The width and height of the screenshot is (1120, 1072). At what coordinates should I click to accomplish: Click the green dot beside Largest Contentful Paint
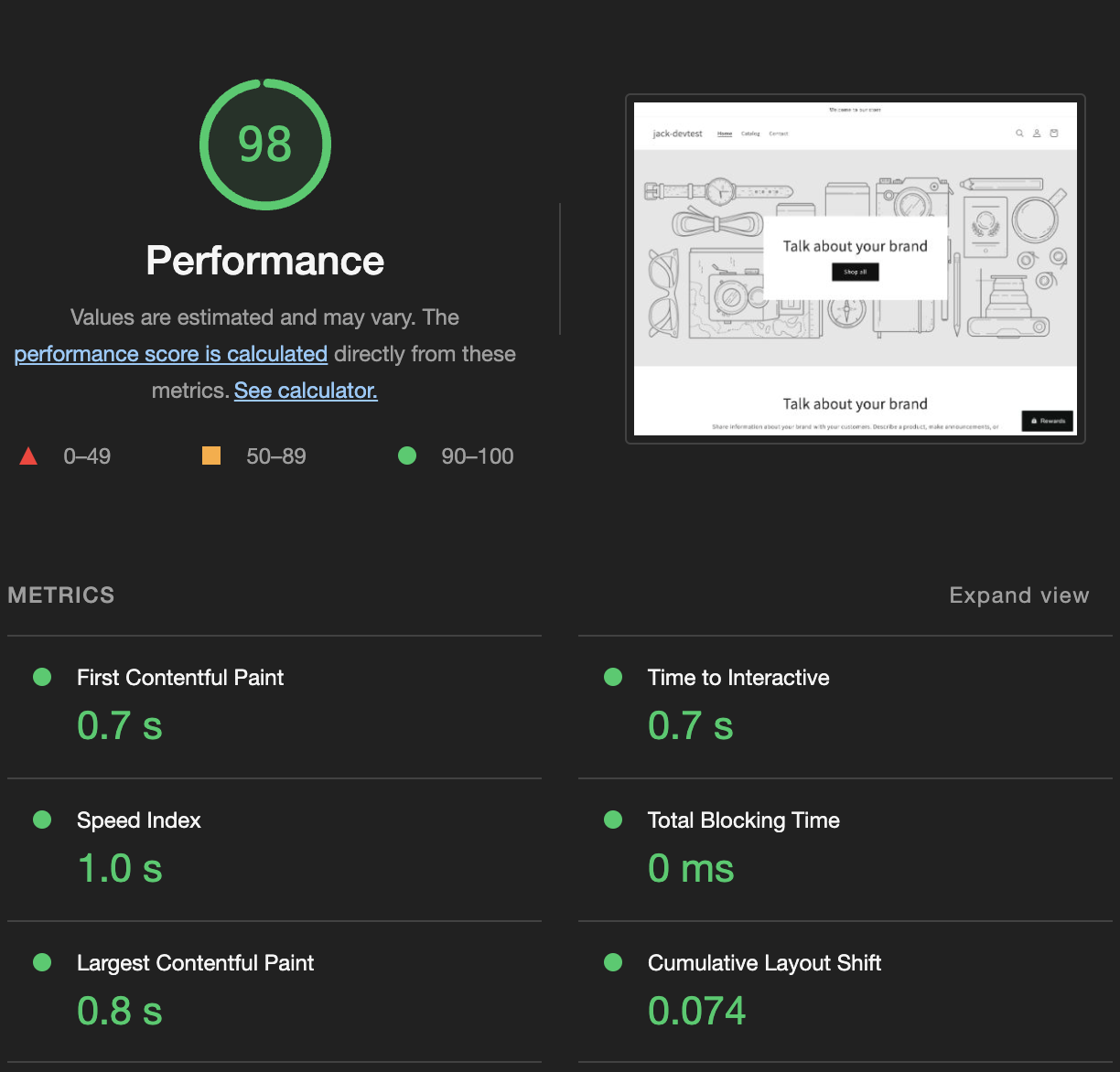pyautogui.click(x=42, y=962)
